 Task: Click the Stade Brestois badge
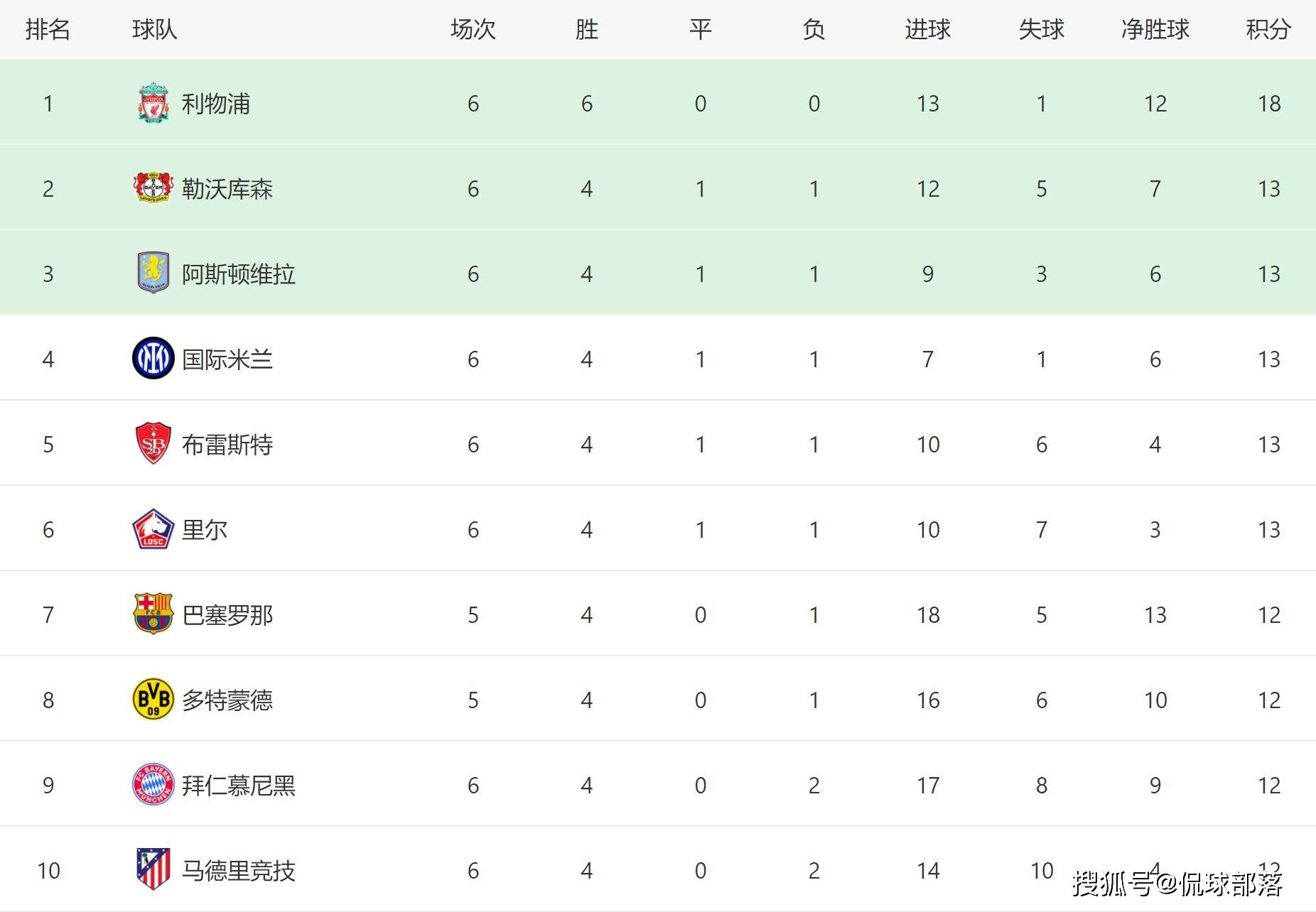(153, 443)
